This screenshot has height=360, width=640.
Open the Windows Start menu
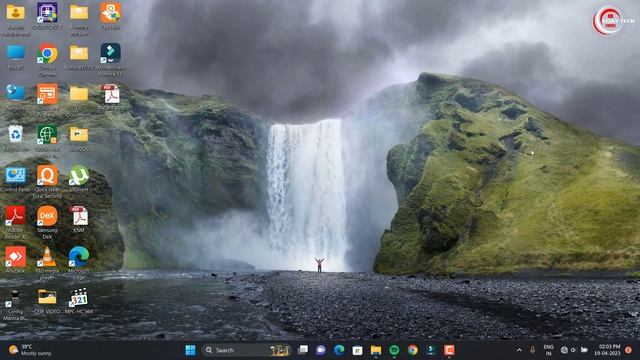pos(190,350)
